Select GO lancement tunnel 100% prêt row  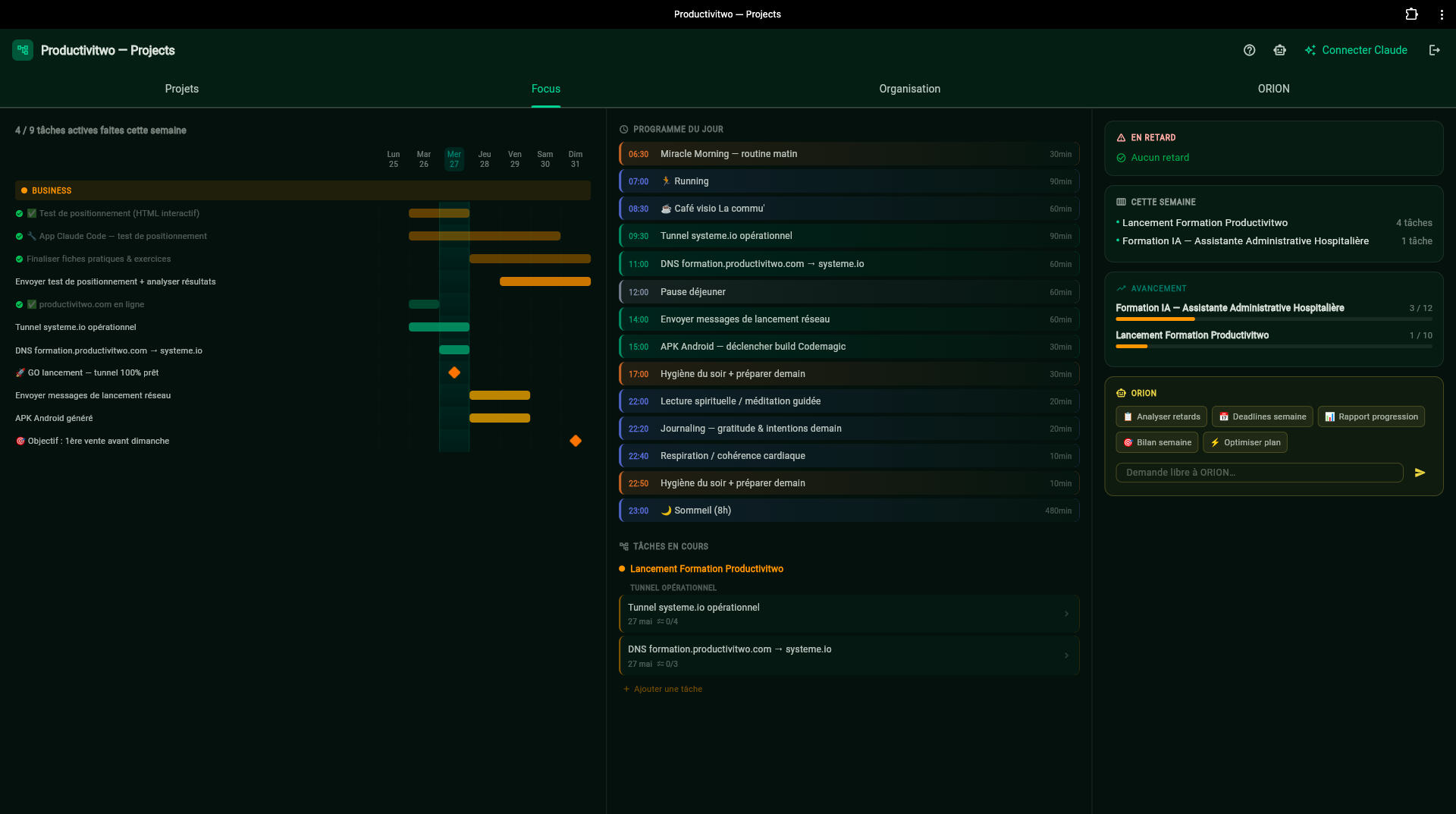point(303,372)
